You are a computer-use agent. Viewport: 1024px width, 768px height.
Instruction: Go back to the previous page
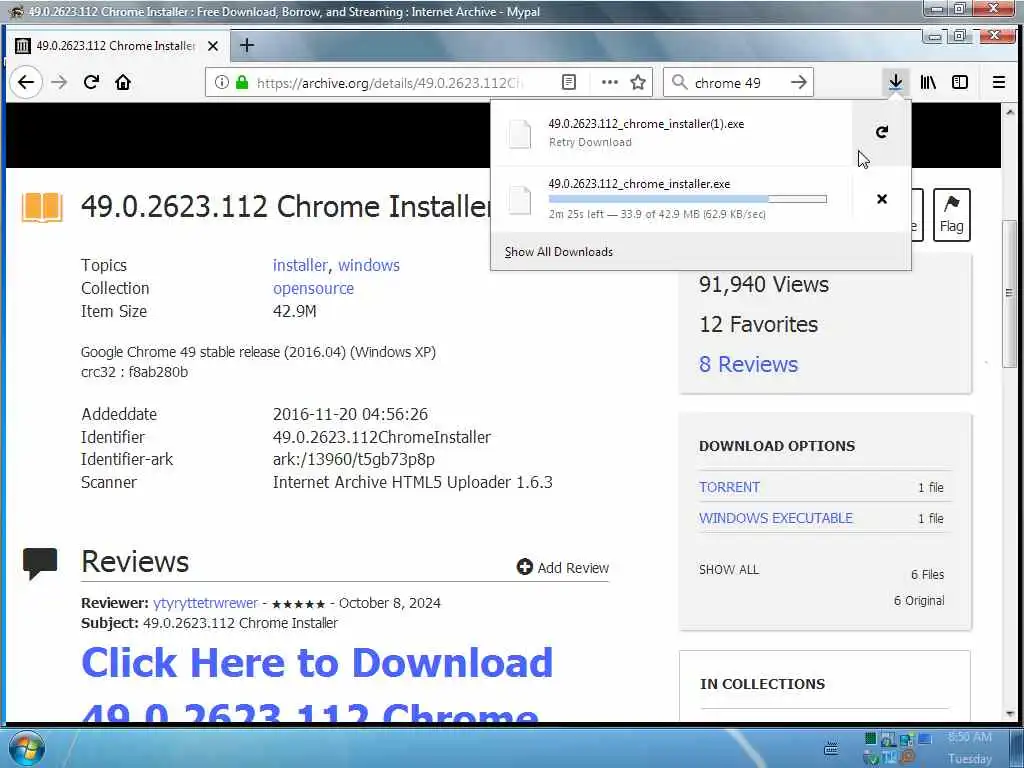(x=26, y=82)
